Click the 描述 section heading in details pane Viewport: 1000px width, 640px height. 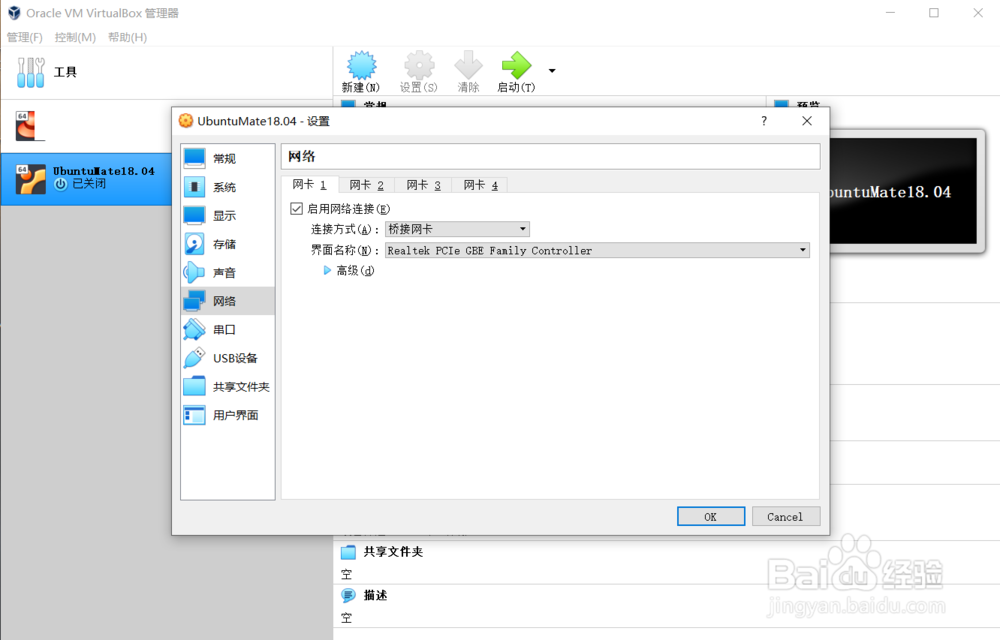click(375, 595)
